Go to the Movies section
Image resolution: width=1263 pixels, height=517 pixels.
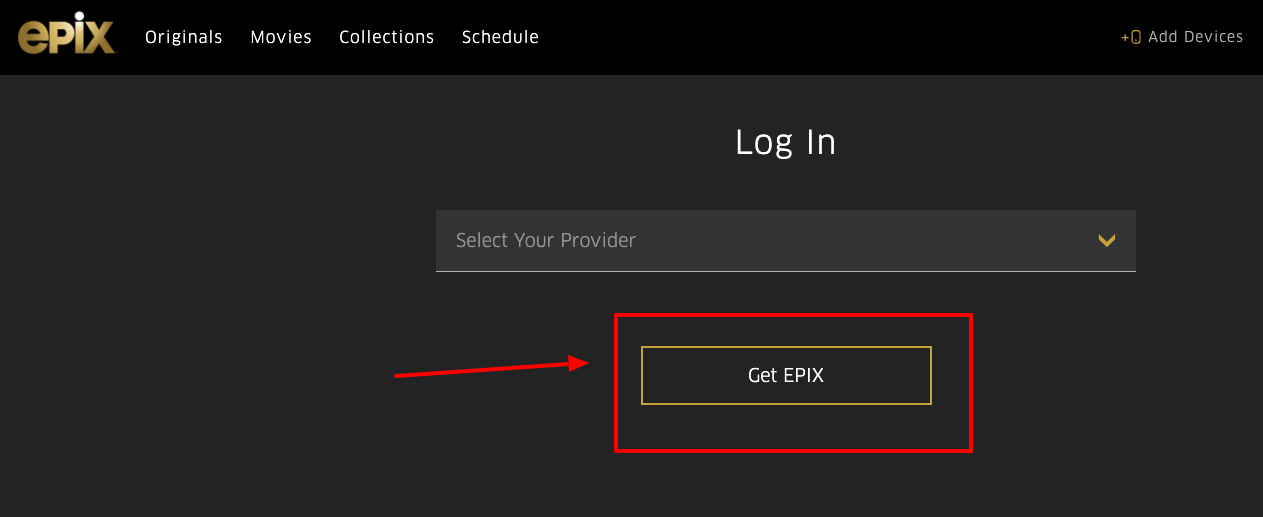pyautogui.click(x=281, y=37)
